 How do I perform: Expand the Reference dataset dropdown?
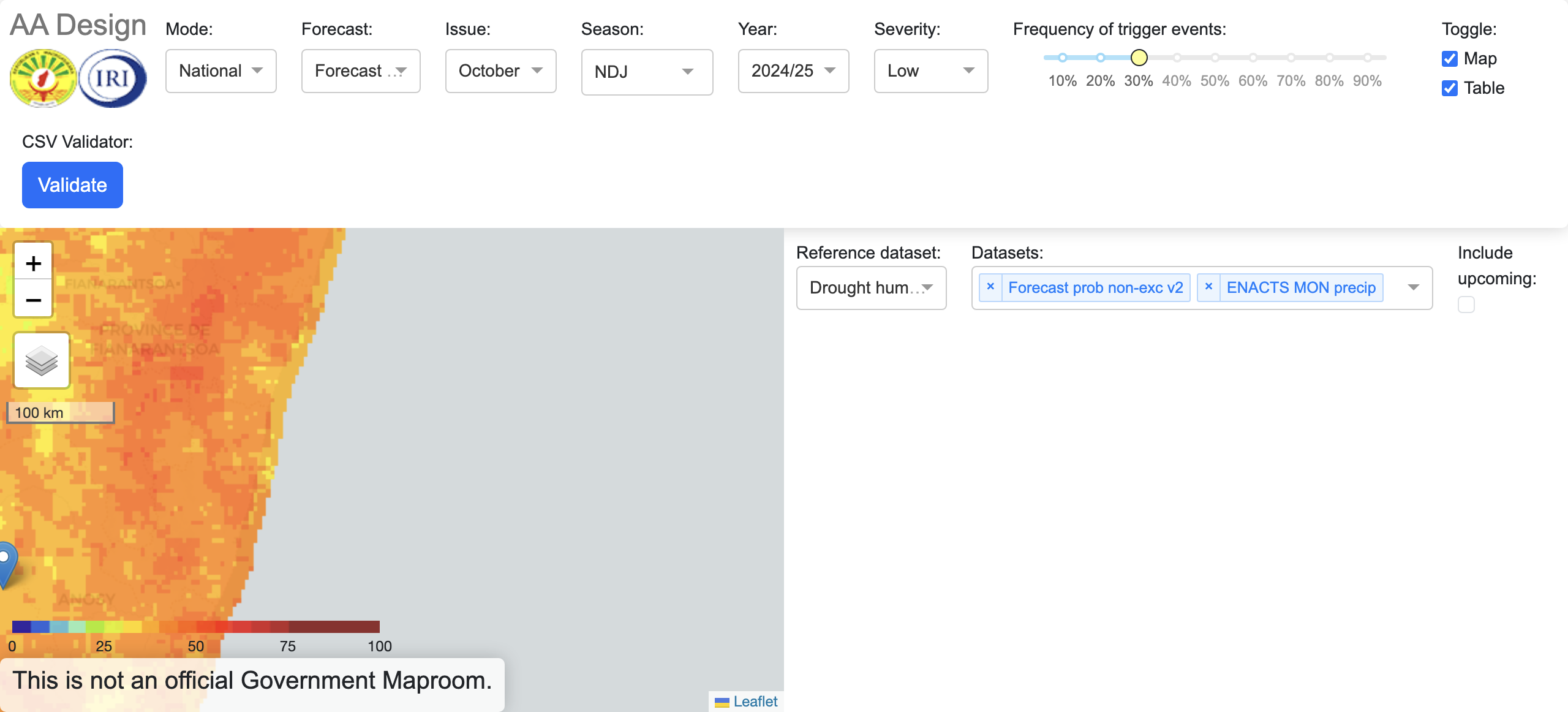(870, 288)
